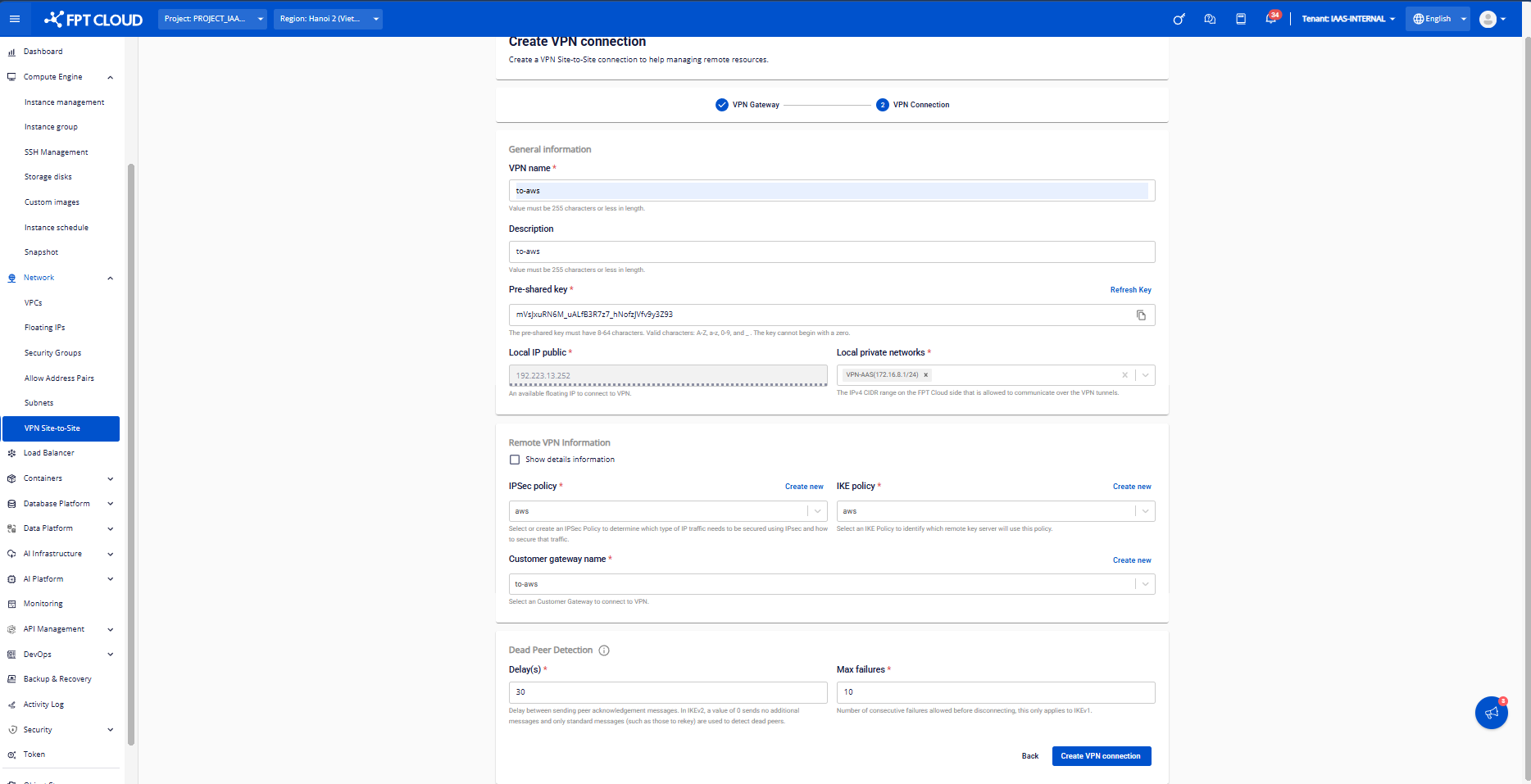1531x784 pixels.
Task: Click the hamburger menu icon
Action: pos(14,19)
